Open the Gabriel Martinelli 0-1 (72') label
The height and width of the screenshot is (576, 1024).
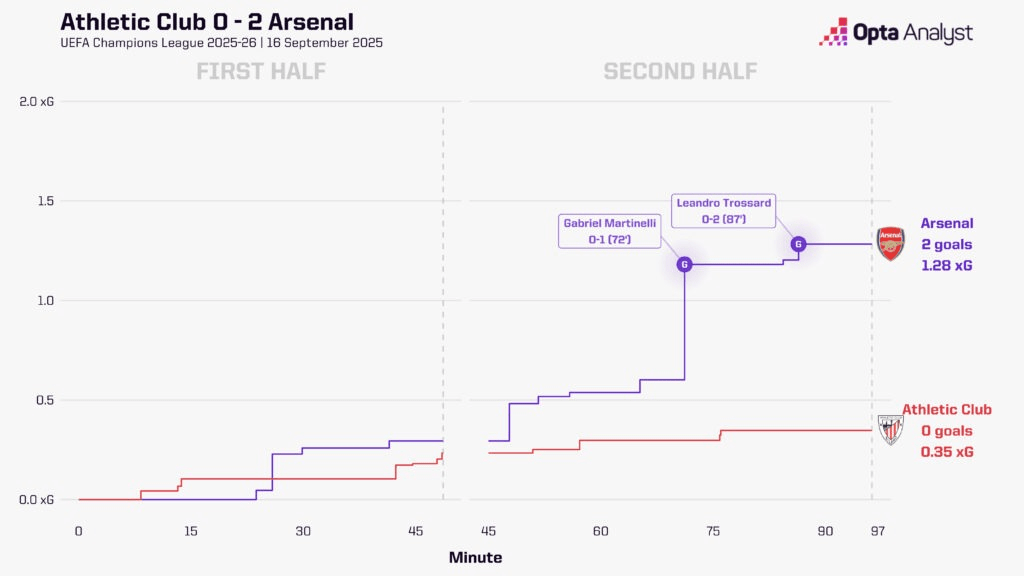click(611, 231)
